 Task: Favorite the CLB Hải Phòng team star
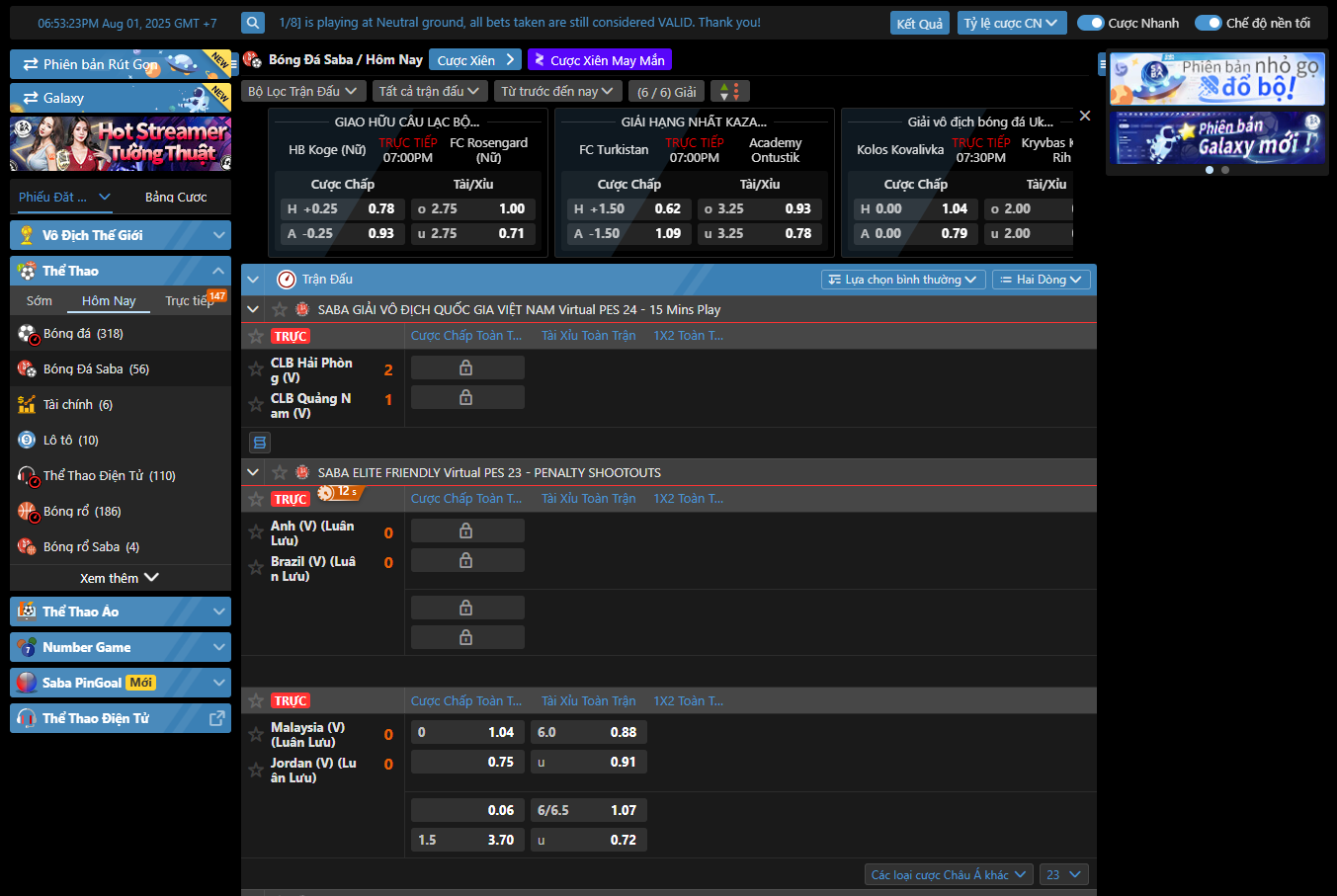[x=256, y=369]
